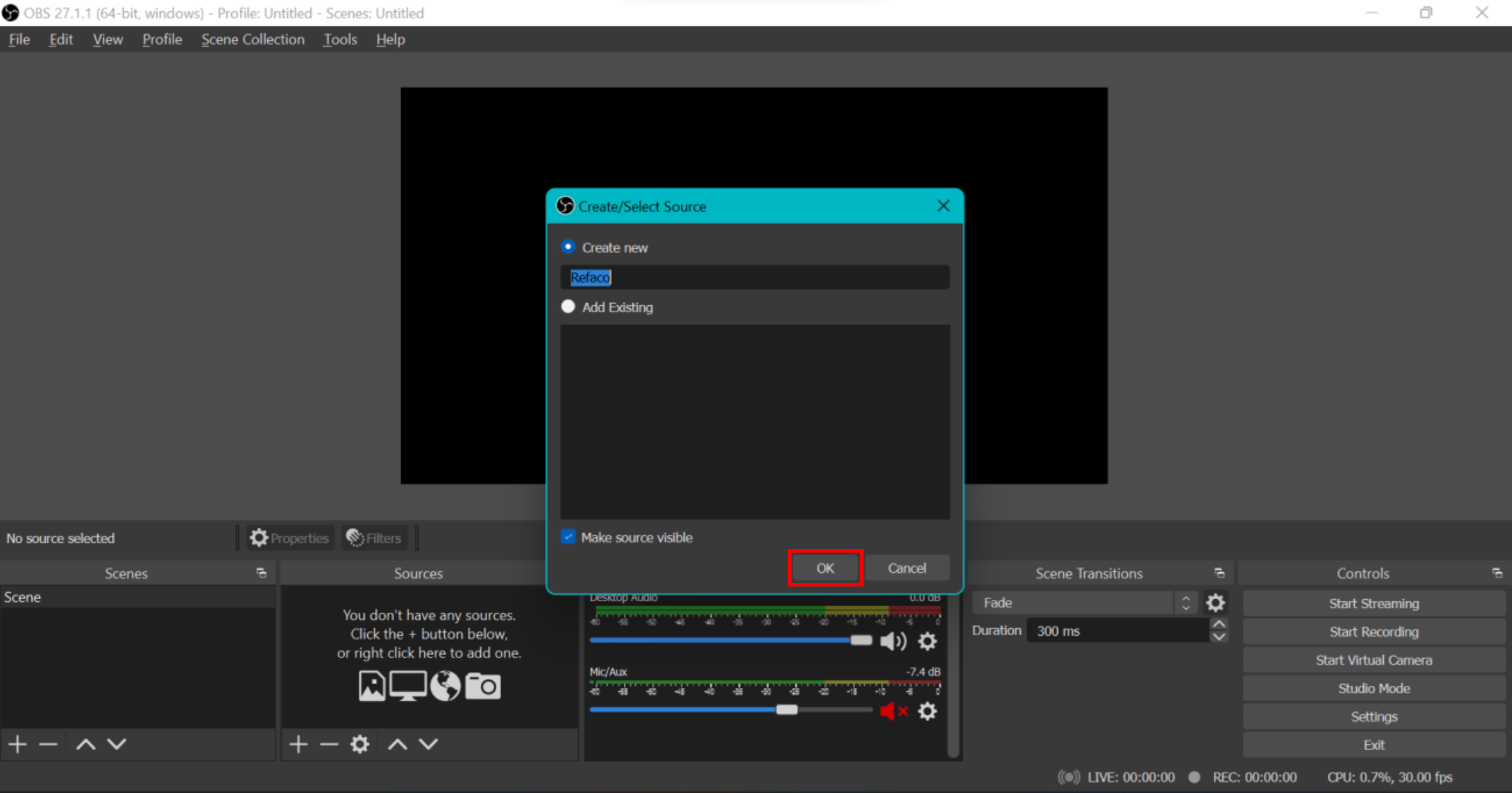Click Start Streaming button
This screenshot has width=1512, height=793.
point(1374,603)
